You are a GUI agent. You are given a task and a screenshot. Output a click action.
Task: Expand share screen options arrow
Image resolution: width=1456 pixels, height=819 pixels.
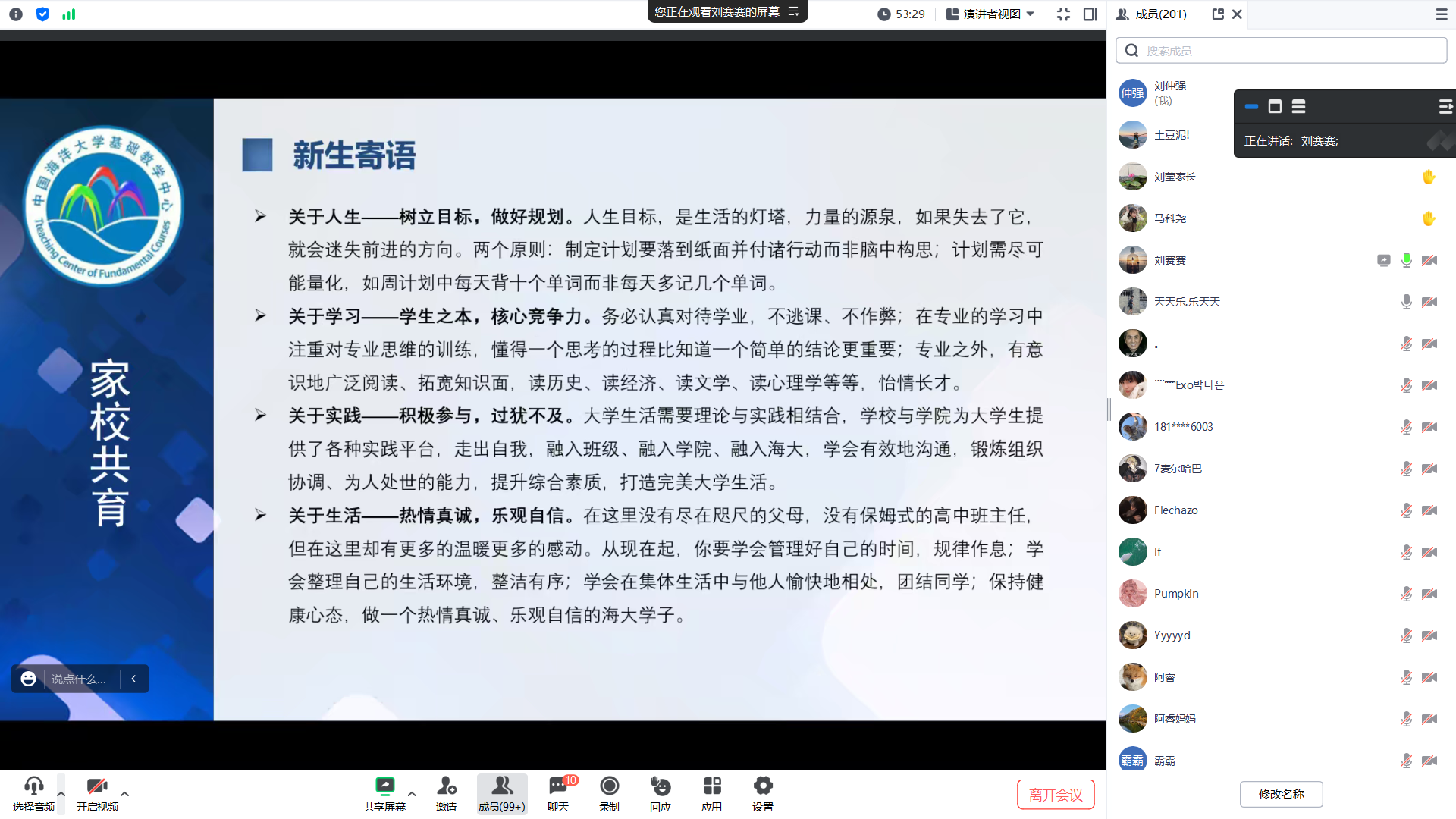tap(412, 794)
